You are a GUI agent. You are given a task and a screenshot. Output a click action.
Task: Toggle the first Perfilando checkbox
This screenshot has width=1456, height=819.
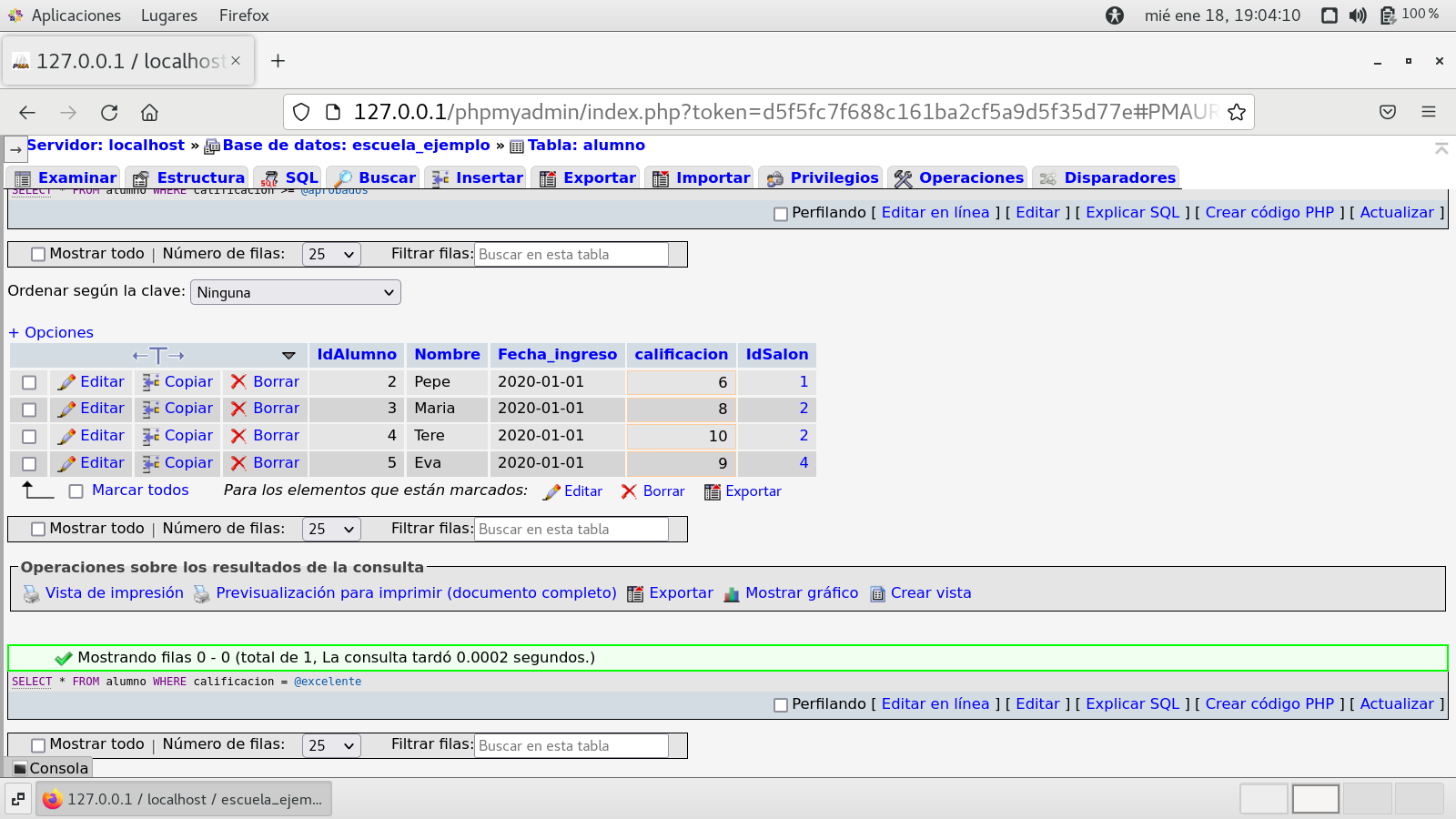pyautogui.click(x=780, y=214)
